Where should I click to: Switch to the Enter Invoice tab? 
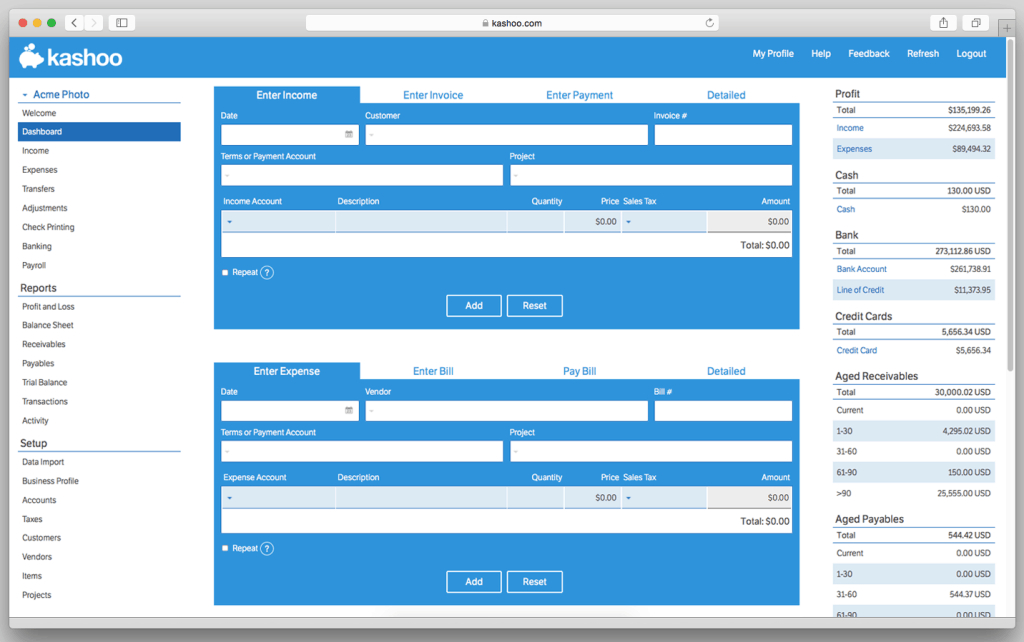[432, 94]
